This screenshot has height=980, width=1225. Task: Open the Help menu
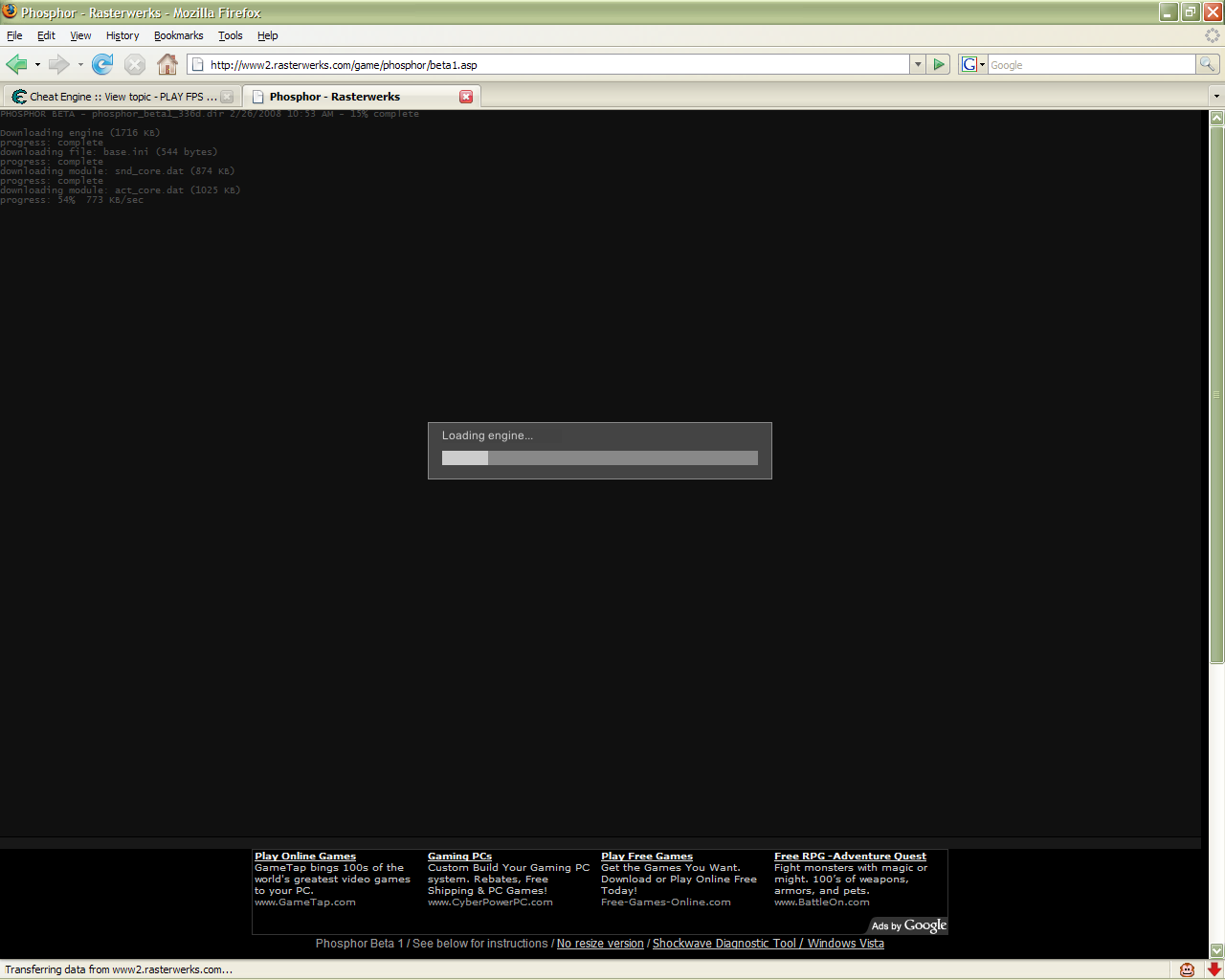pyautogui.click(x=268, y=35)
